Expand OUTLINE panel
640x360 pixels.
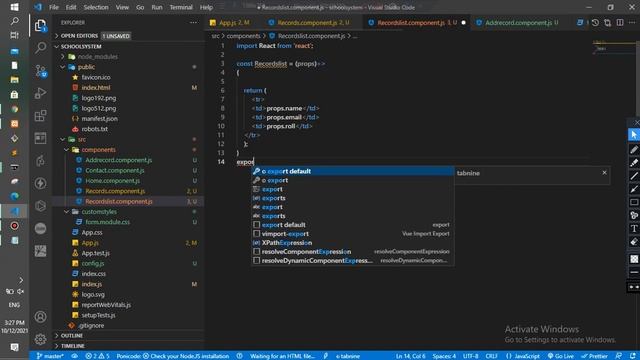click(72, 336)
